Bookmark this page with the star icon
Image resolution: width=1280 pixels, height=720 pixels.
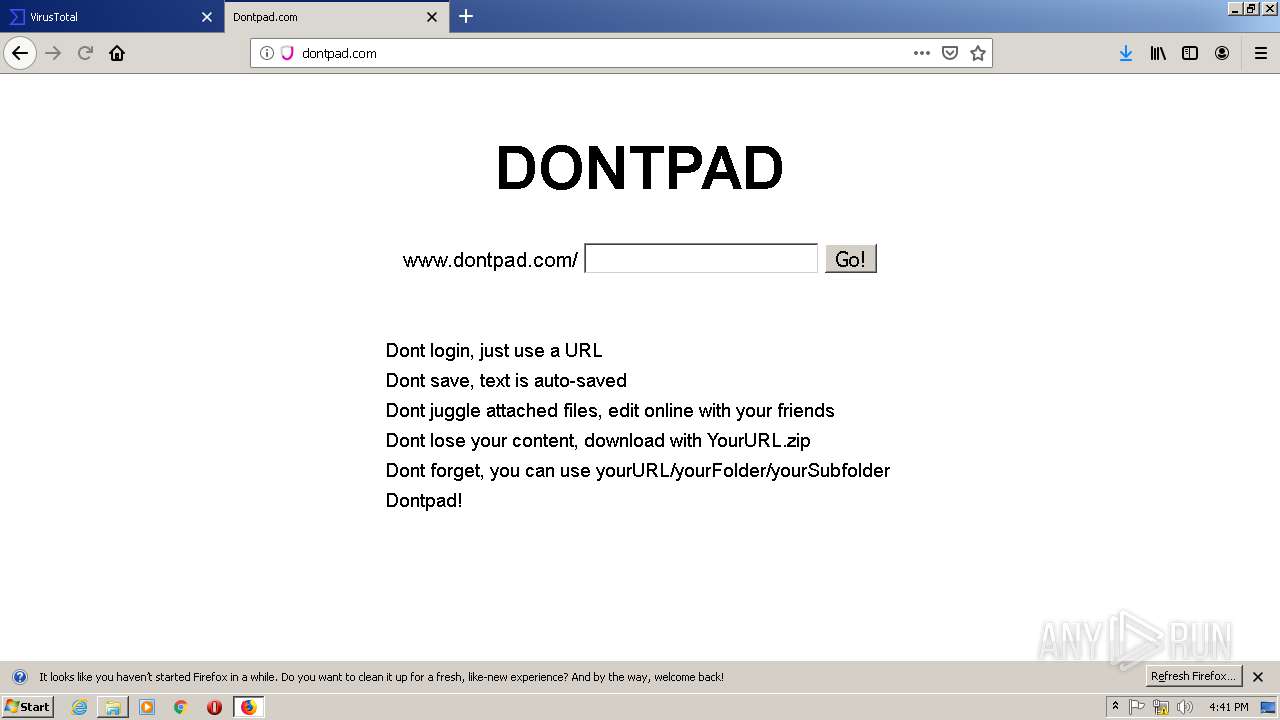tap(978, 53)
